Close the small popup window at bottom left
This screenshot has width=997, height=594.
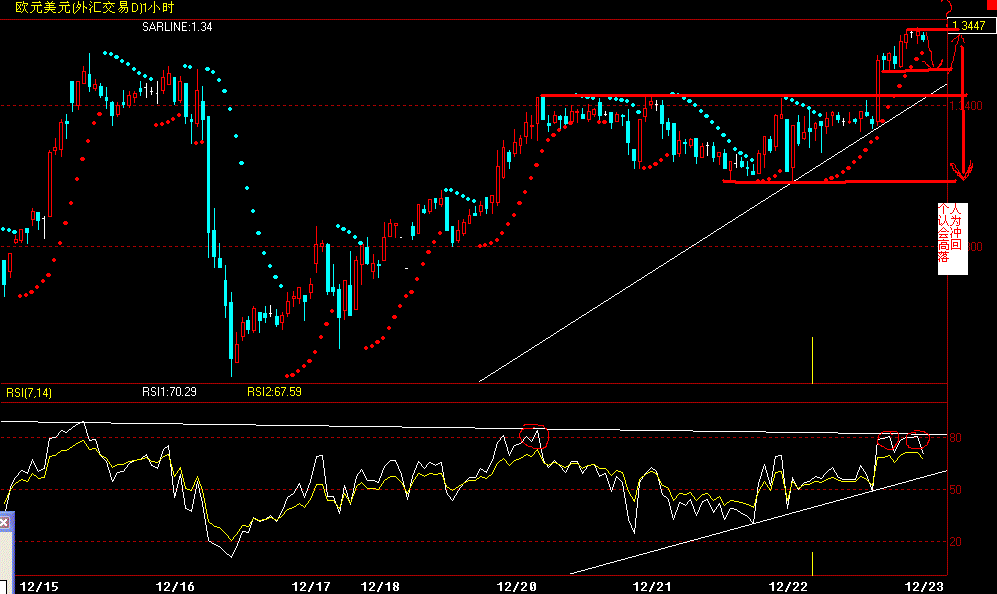click(x=5, y=521)
